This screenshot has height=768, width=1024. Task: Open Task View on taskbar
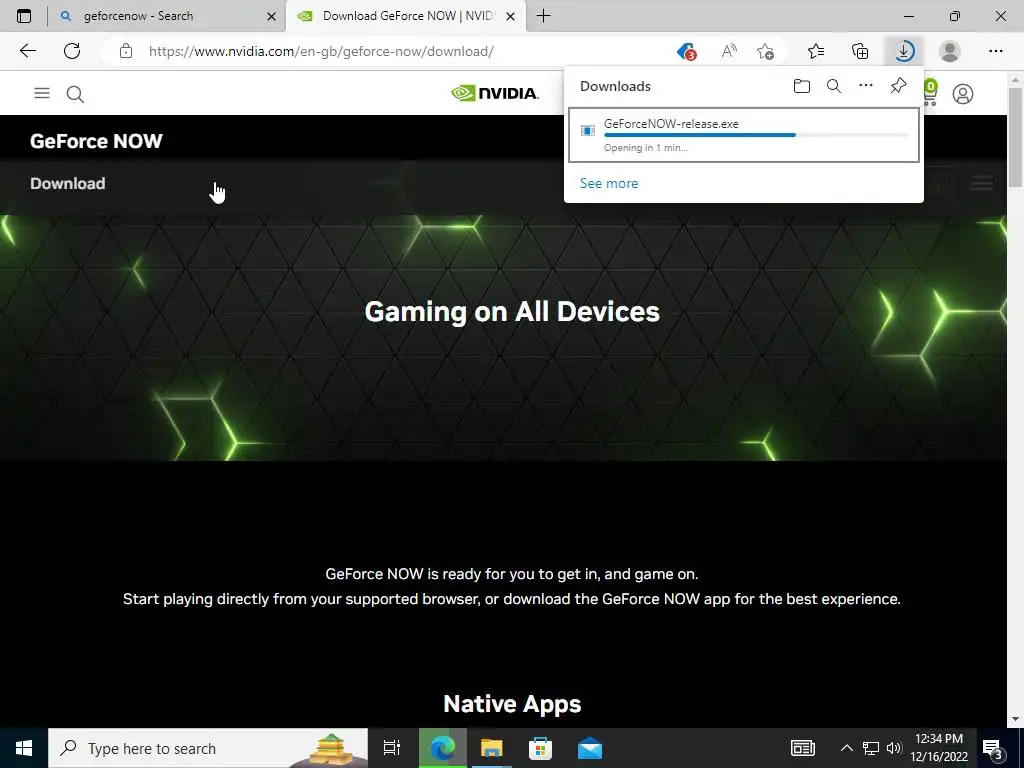(392, 748)
